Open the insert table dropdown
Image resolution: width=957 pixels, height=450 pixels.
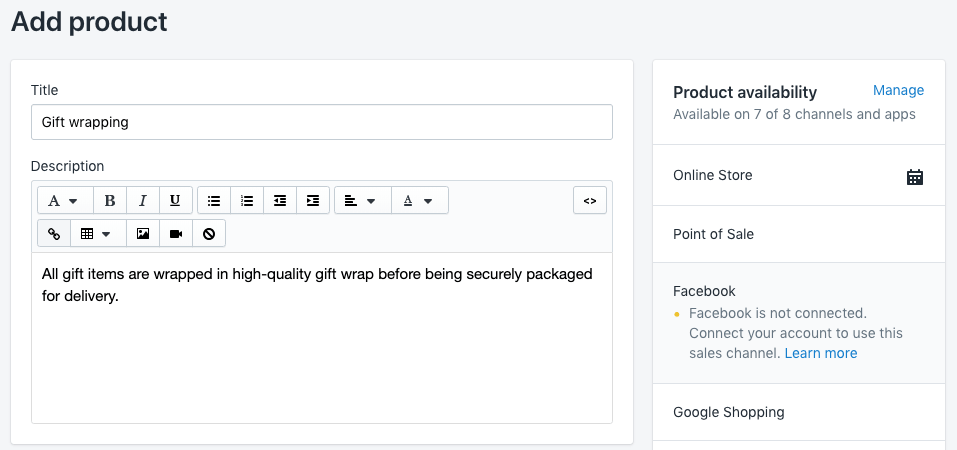pos(98,234)
